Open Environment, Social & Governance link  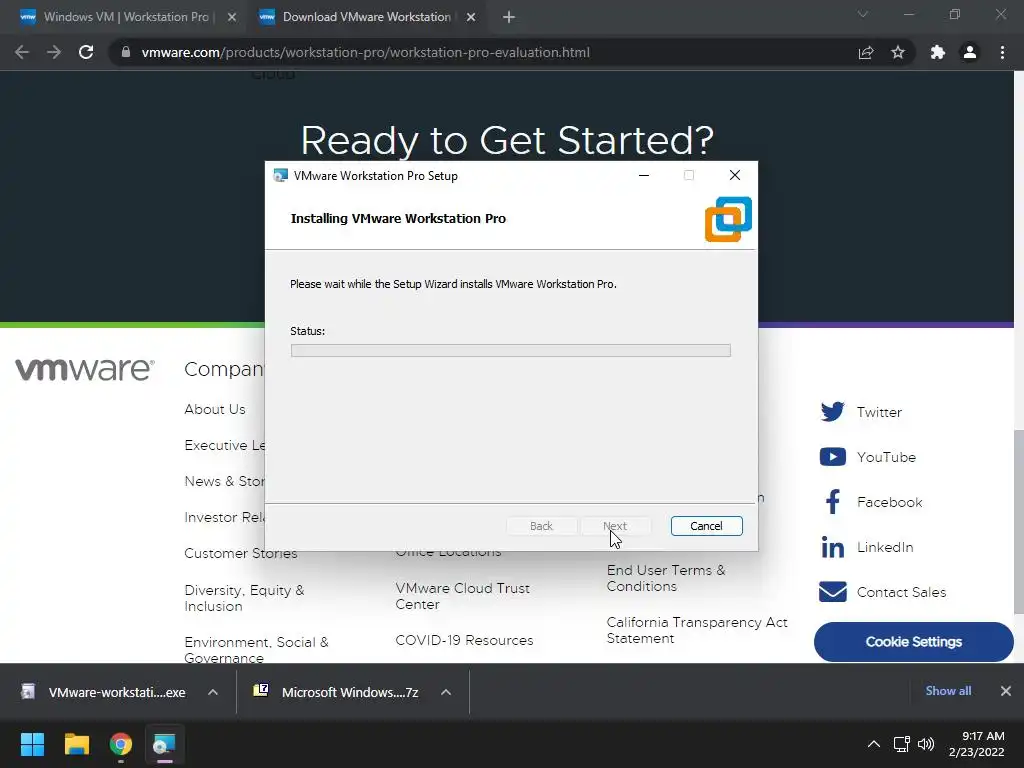pos(256,649)
